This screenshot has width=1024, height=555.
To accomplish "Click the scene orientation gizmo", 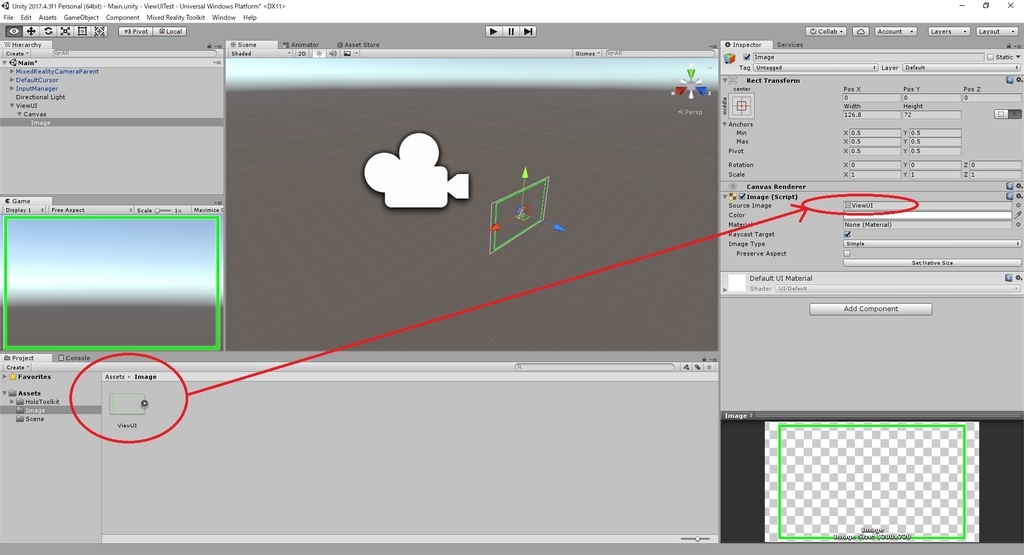I will [691, 85].
